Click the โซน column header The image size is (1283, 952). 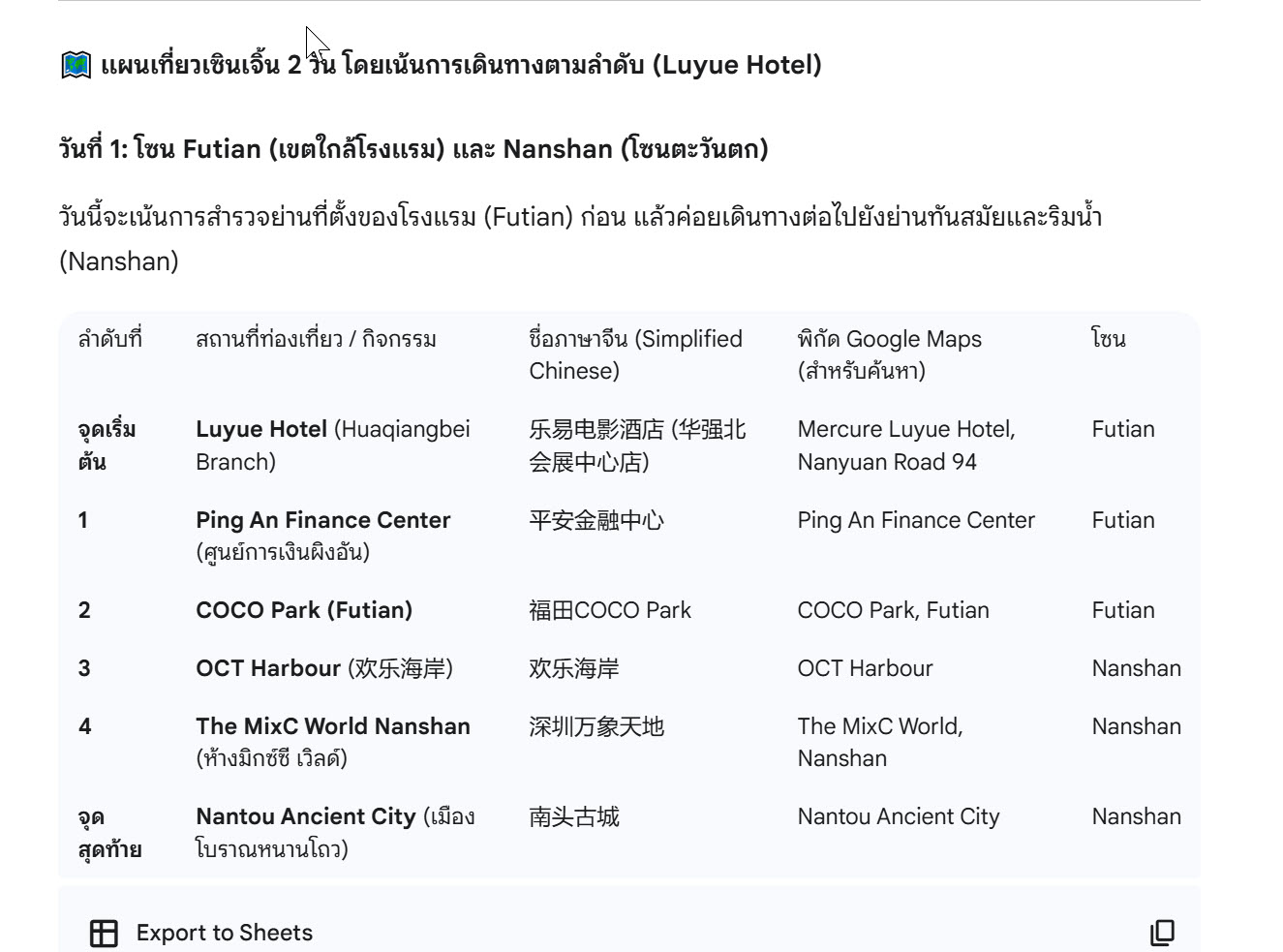click(1108, 339)
